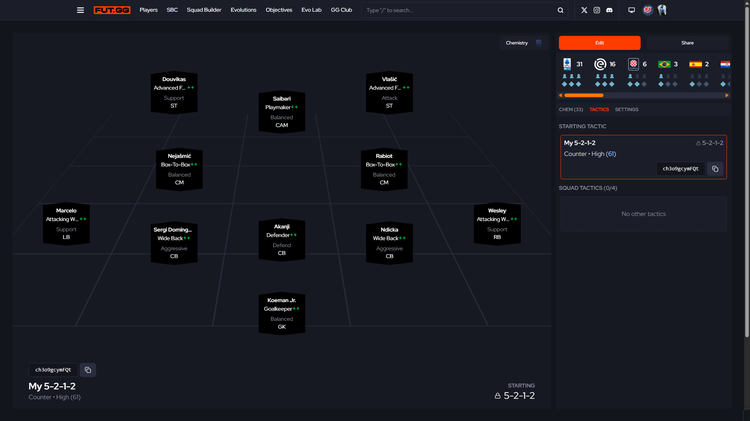The height and width of the screenshot is (421, 750).
Task: Switch to SETTINGS tab
Action: (627, 110)
